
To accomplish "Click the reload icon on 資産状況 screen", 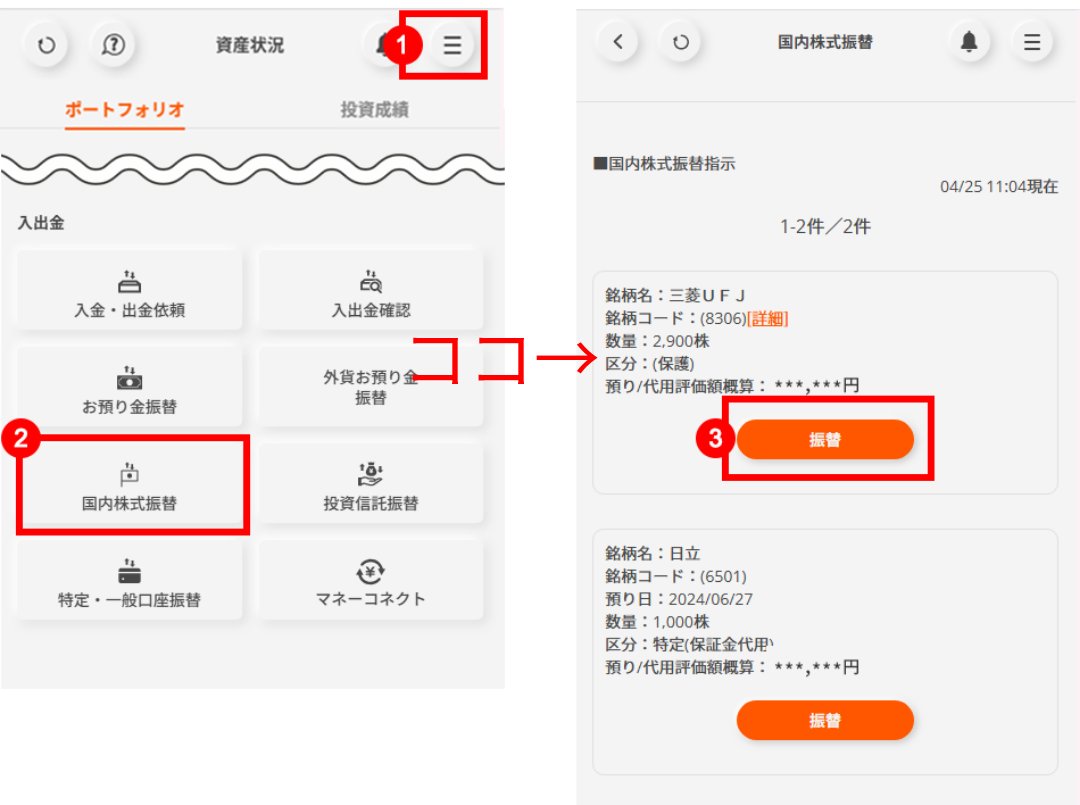I will click(x=46, y=45).
